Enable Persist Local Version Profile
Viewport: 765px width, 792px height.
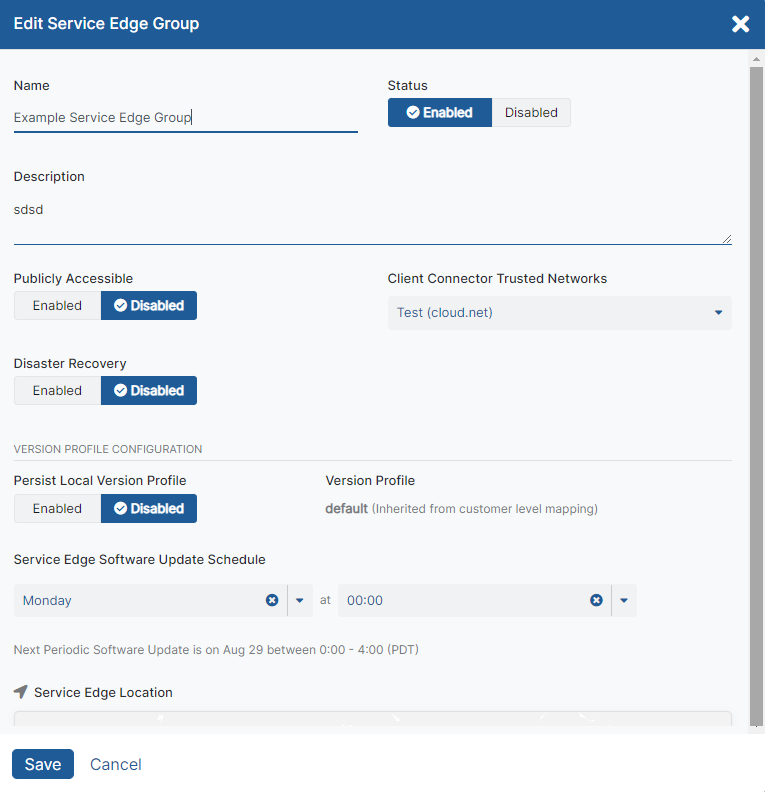tap(57, 509)
